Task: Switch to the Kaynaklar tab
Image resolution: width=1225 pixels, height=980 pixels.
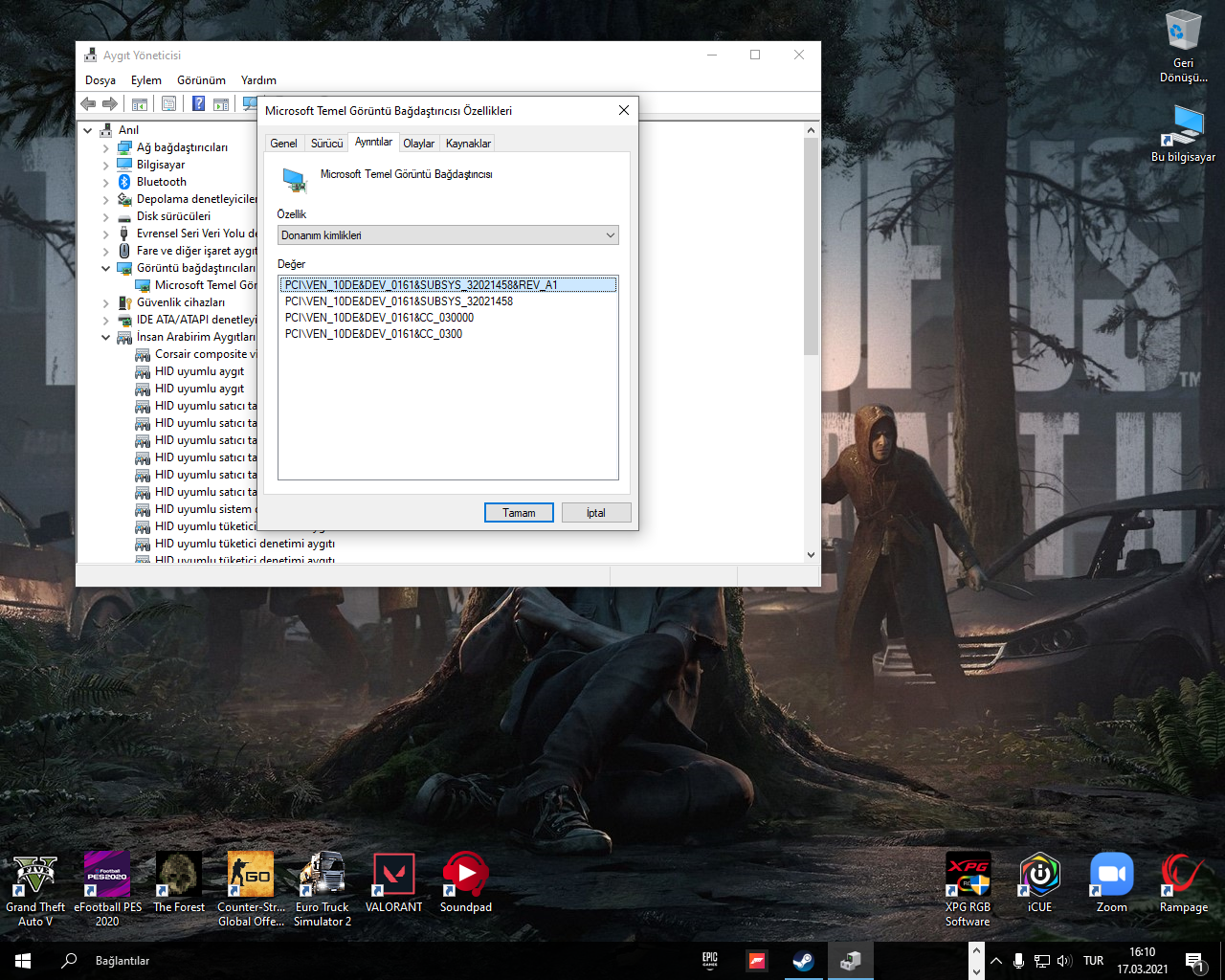Action: 468,144
